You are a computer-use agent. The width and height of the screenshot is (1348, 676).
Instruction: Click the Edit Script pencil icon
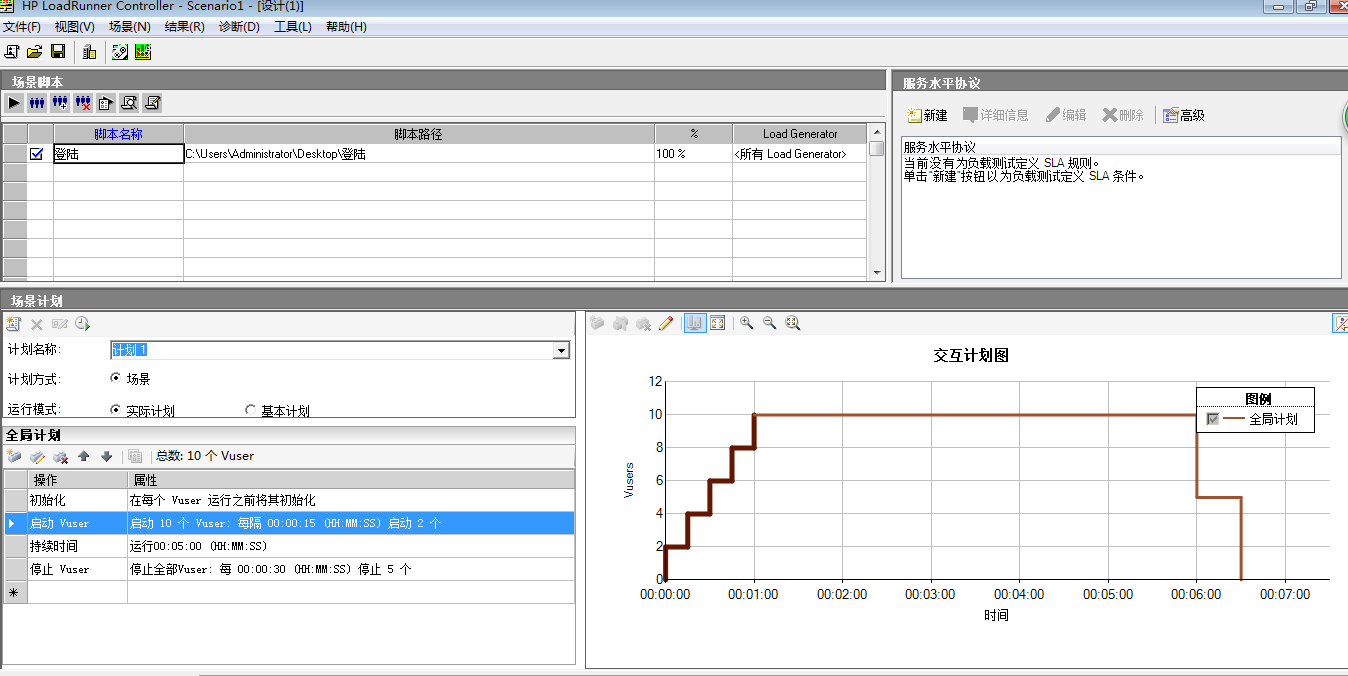coord(152,102)
